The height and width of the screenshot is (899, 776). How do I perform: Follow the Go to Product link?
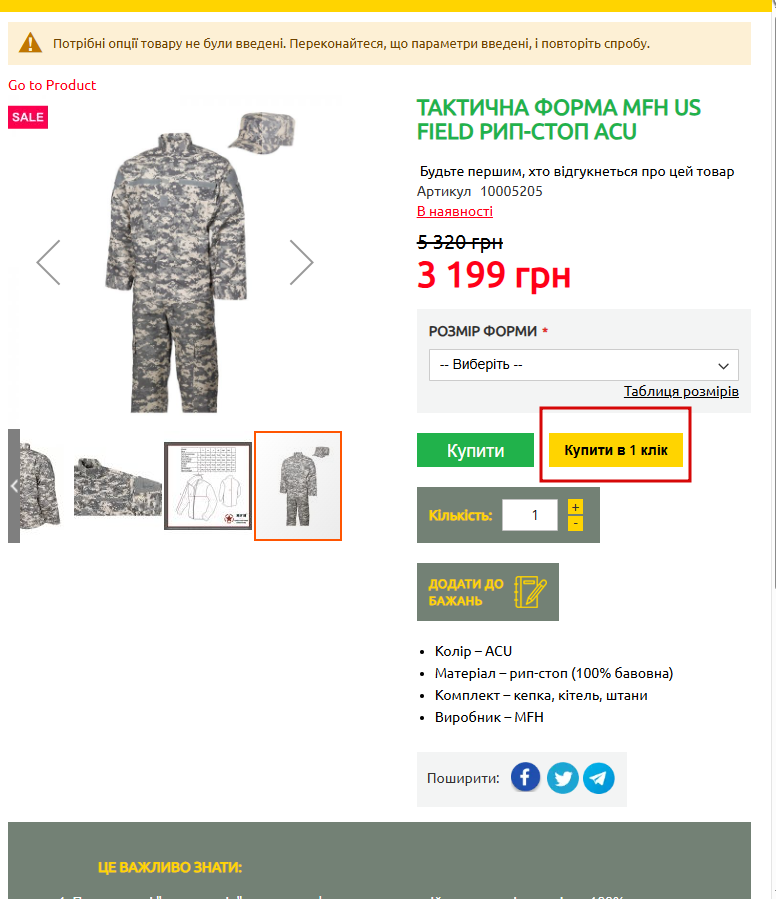coord(52,85)
